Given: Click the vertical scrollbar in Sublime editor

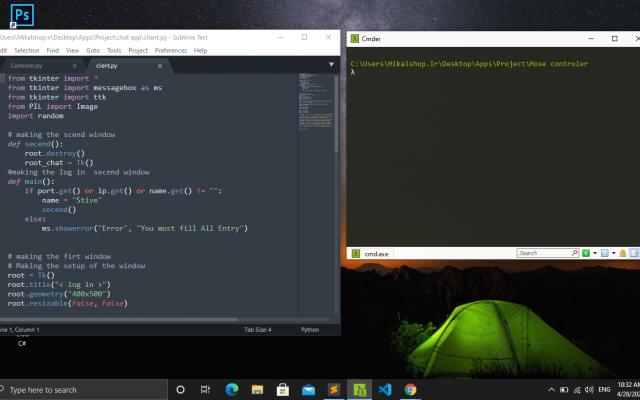Looking at the screenshot, I should pyautogui.click(x=337, y=114).
